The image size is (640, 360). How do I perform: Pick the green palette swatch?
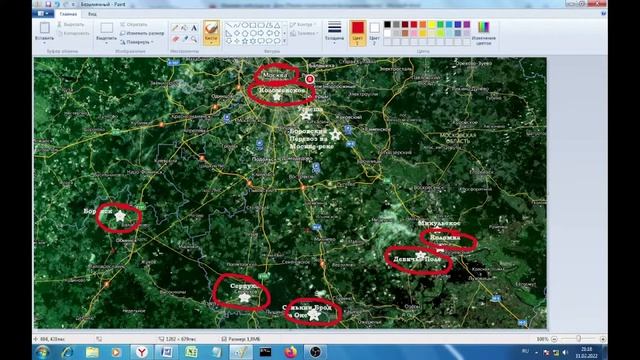coord(440,24)
